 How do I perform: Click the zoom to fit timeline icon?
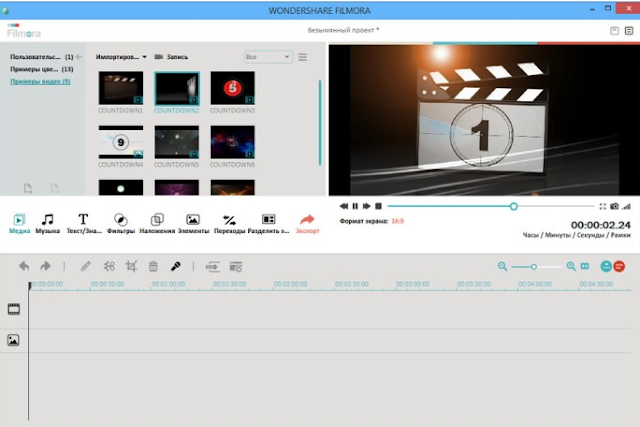pyautogui.click(x=585, y=266)
